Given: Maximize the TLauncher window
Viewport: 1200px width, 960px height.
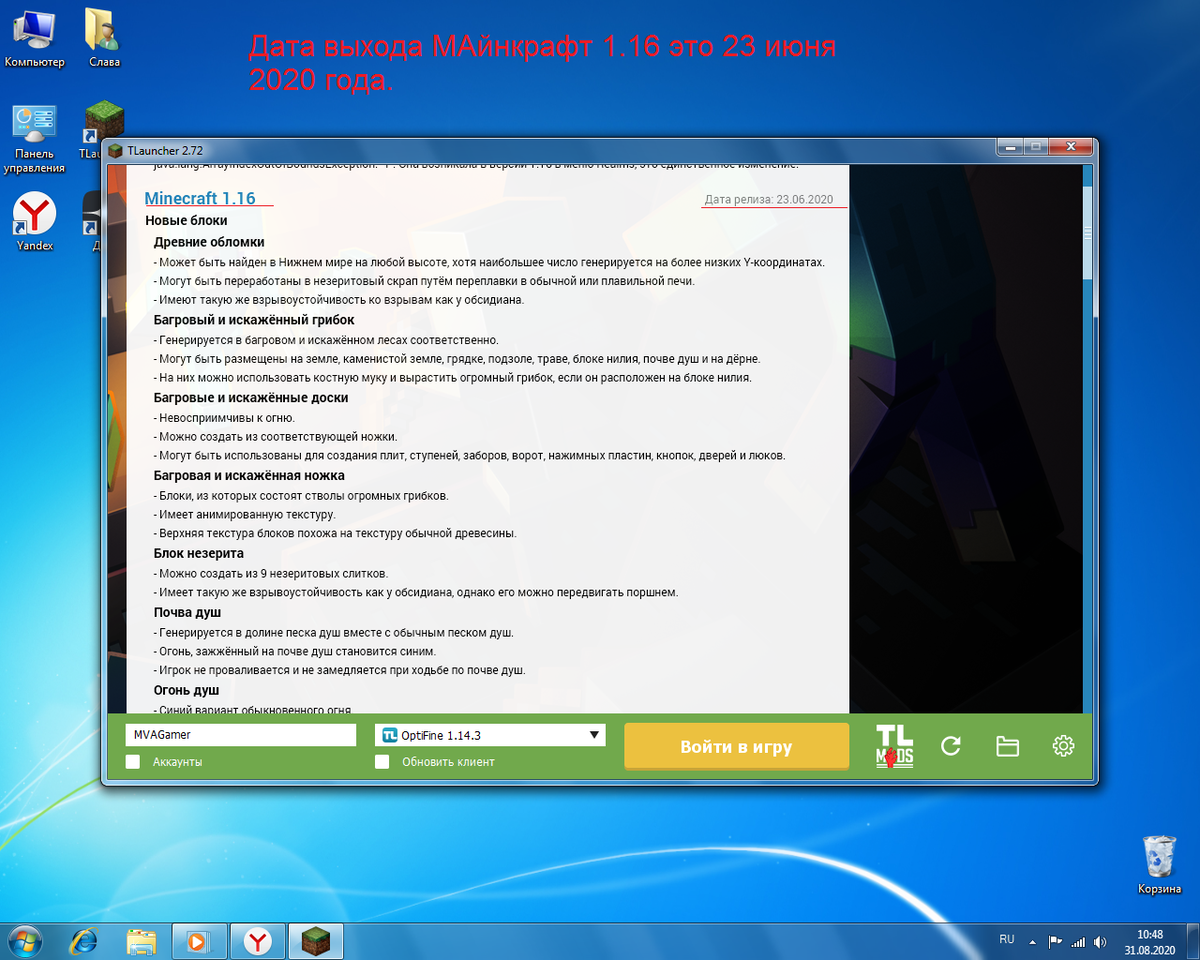Looking at the screenshot, I should coord(1036,147).
